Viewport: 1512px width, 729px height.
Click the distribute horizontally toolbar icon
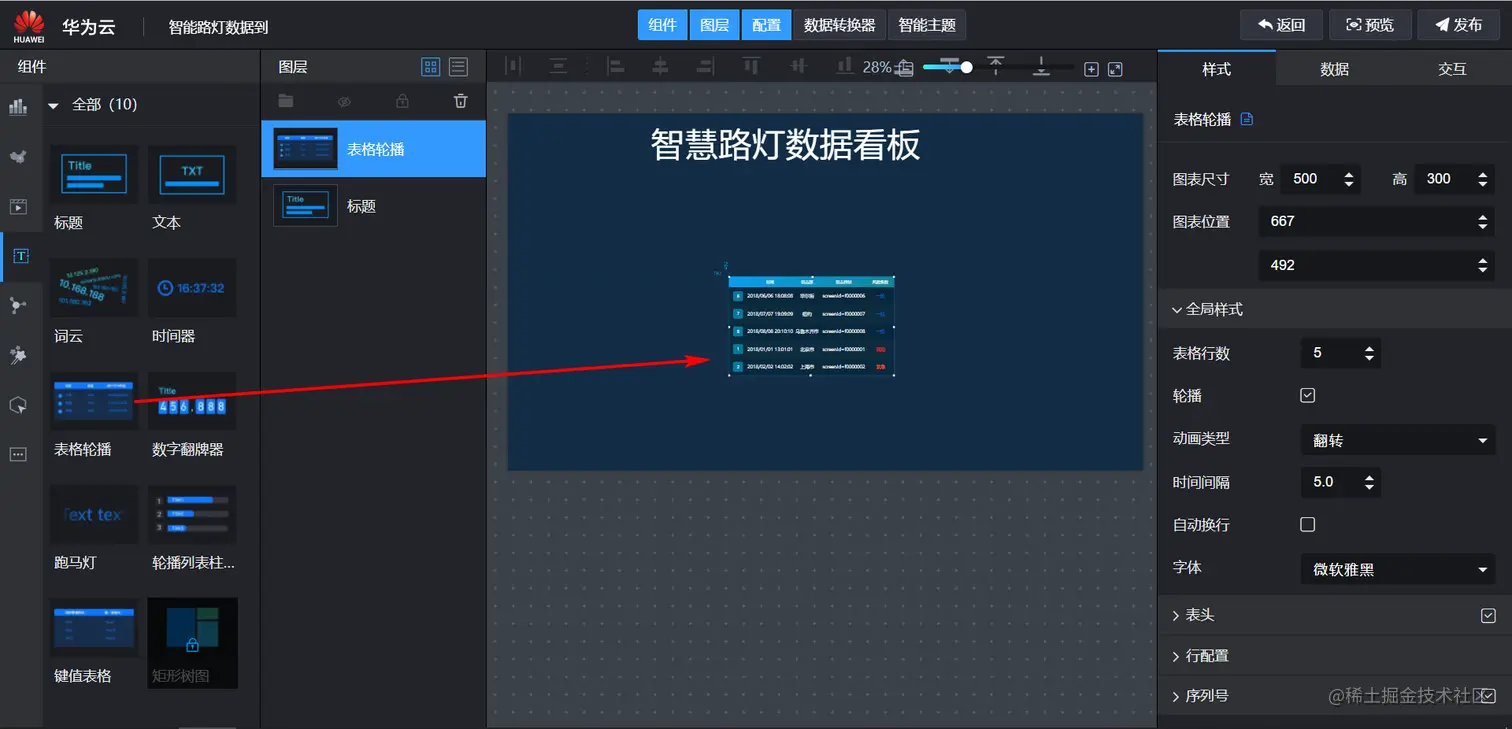pos(513,67)
